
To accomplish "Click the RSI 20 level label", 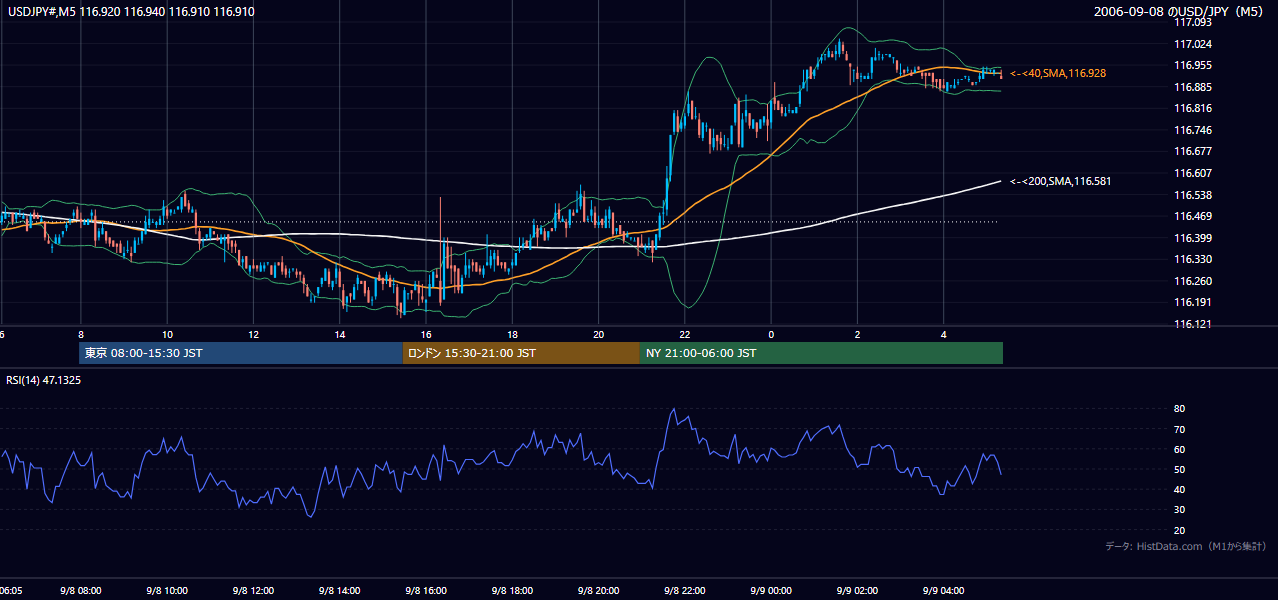I will pyautogui.click(x=1179, y=530).
